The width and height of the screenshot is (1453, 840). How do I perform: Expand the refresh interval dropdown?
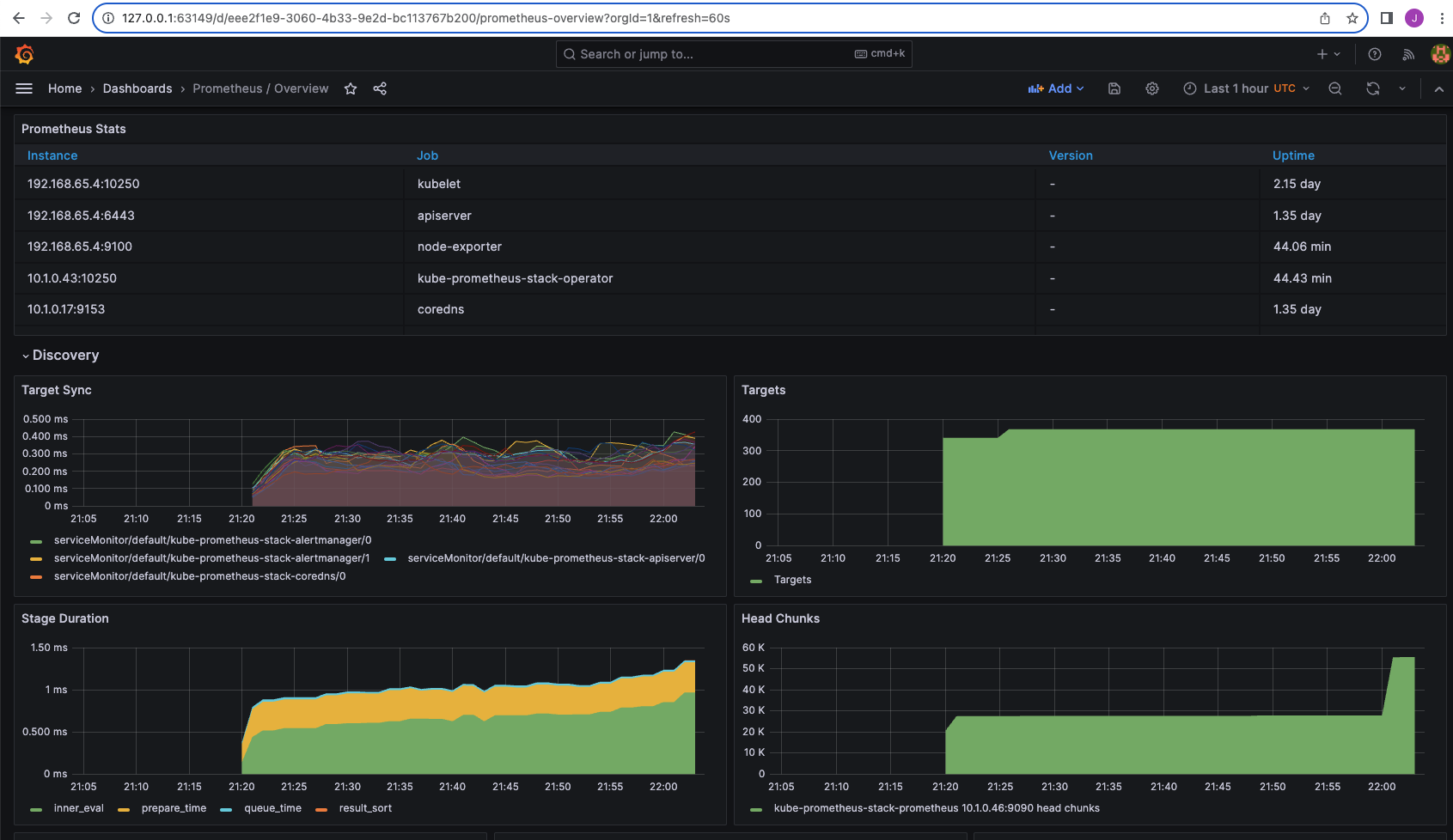point(1402,88)
